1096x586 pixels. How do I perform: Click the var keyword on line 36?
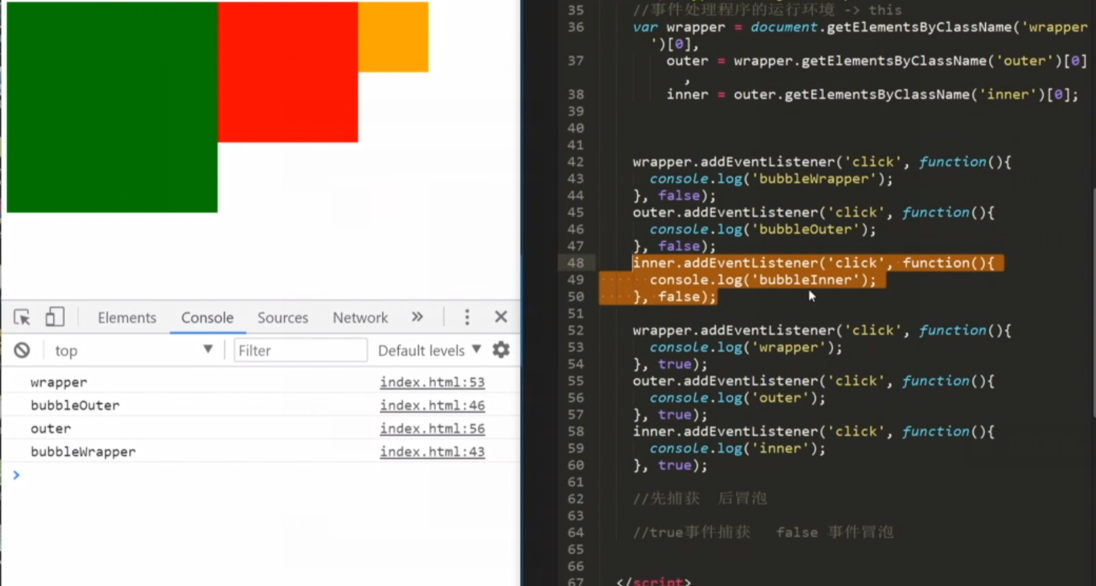point(645,27)
